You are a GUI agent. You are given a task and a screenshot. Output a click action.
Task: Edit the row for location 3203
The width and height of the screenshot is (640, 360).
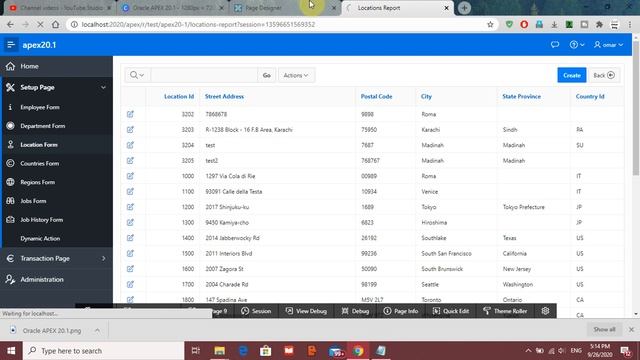[130, 129]
